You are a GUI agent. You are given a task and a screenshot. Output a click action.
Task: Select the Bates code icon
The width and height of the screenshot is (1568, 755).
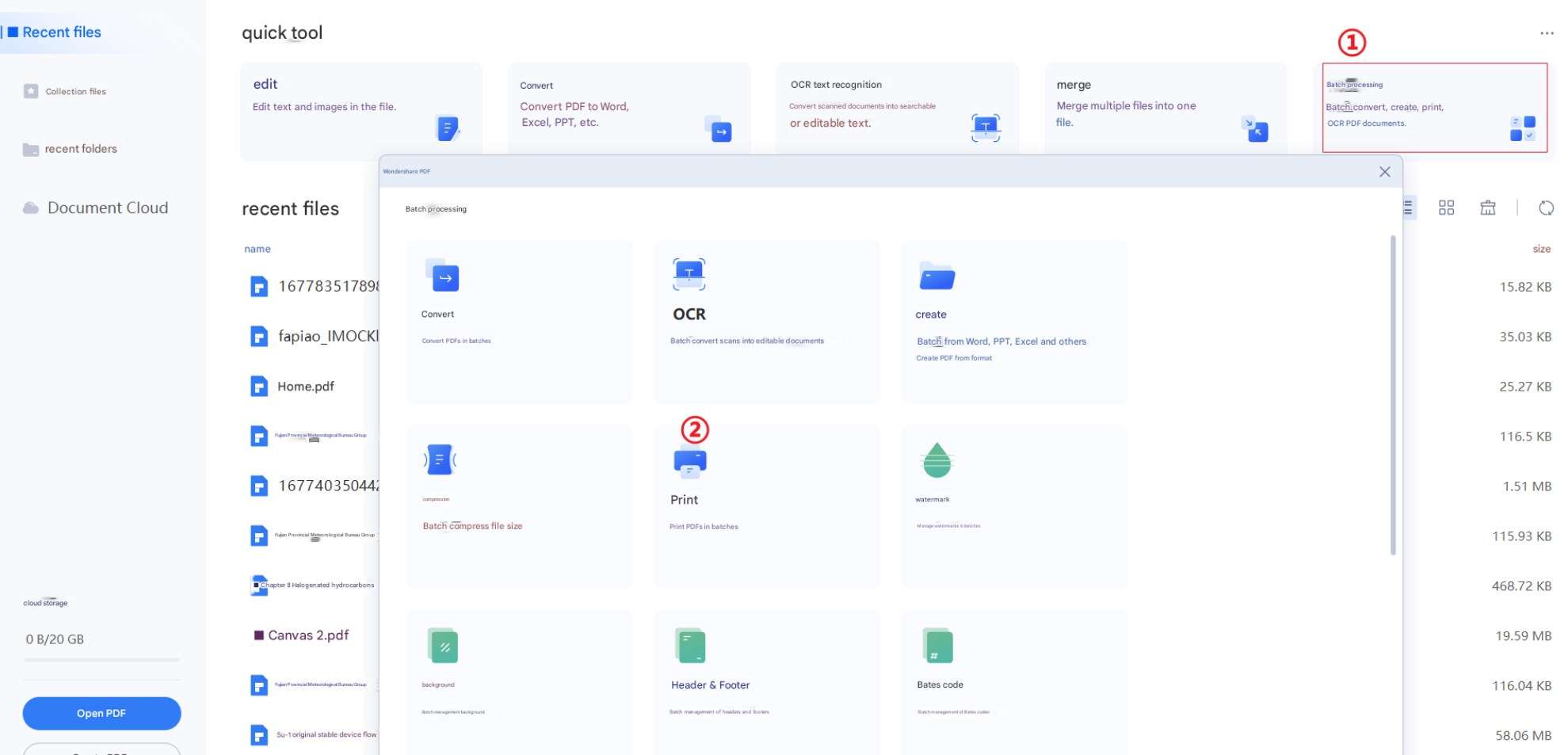coord(937,646)
